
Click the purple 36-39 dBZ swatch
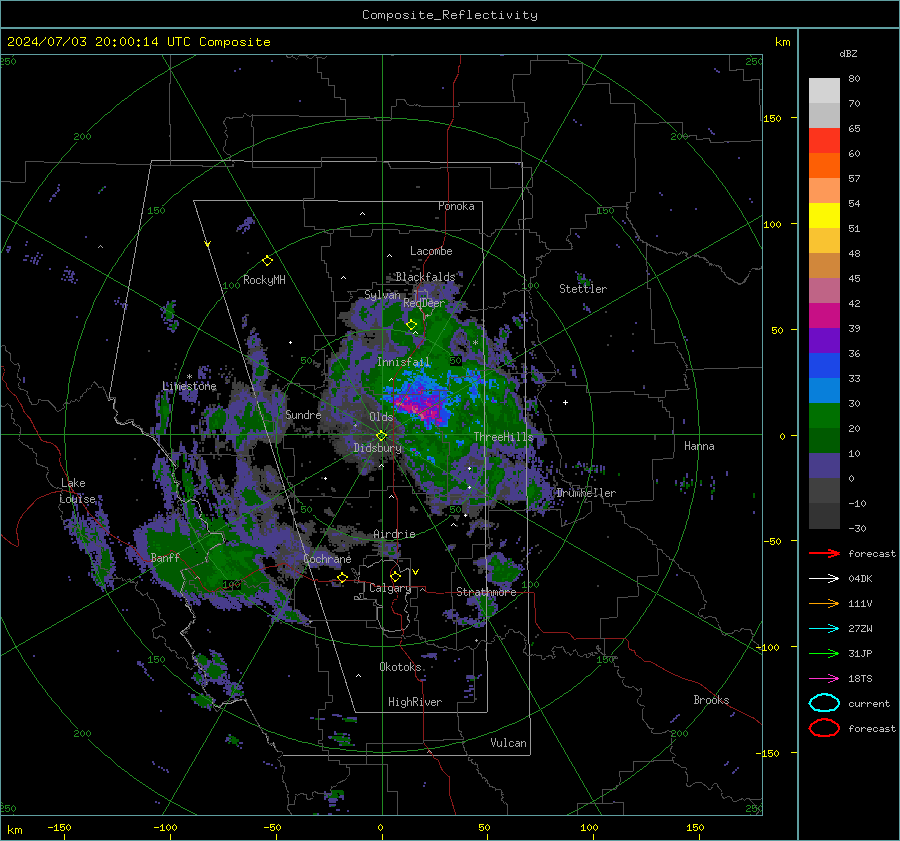point(824,341)
